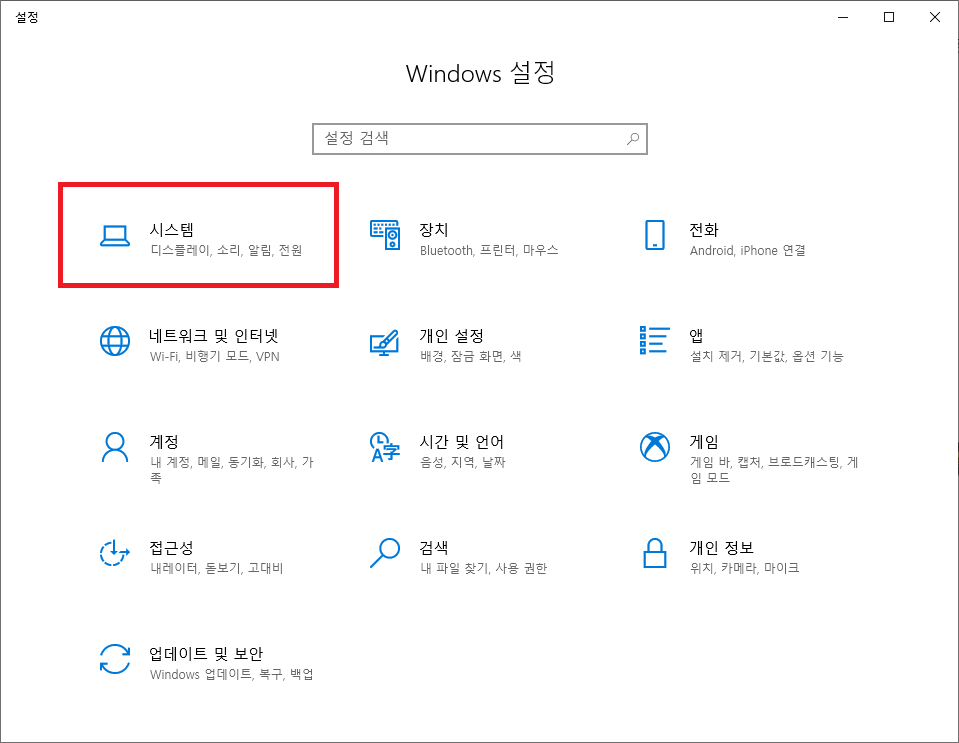The image size is (959, 743).
Task: Click the 네트워크 및 인터넷 globe icon
Action: (115, 341)
